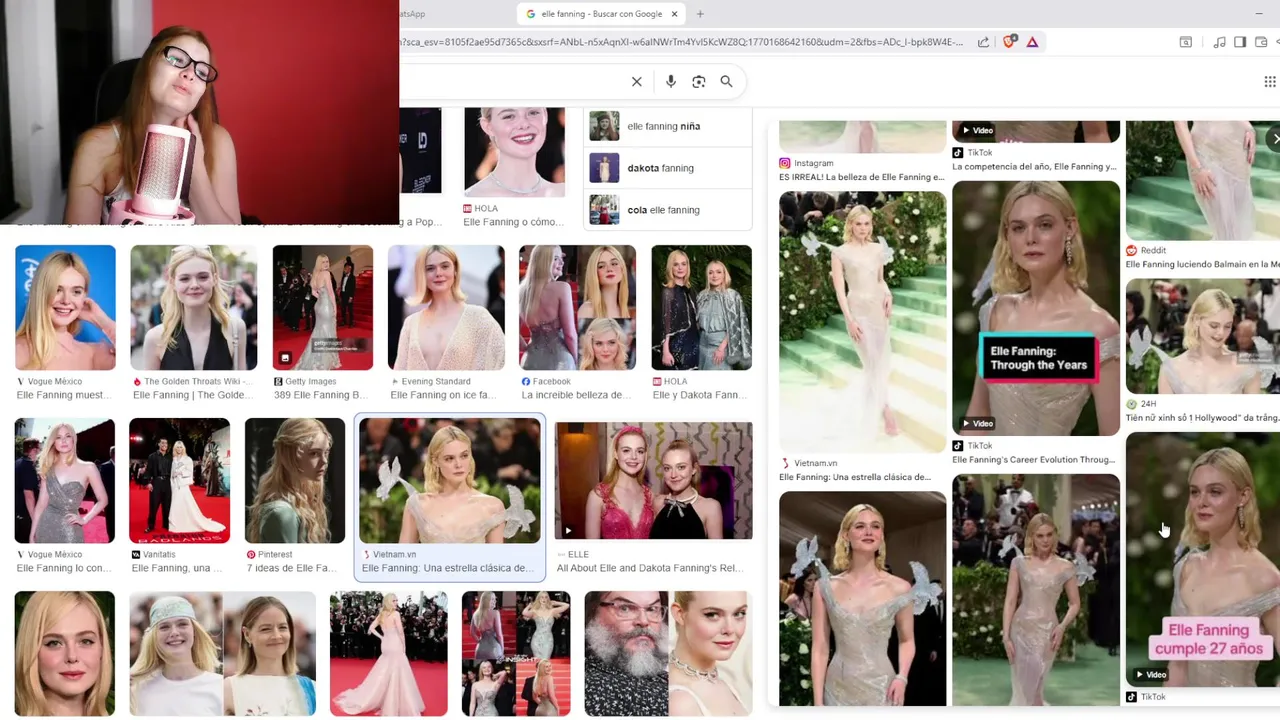Open the HOLA 'Elle Fanning o cómo...' top thumbnail
Screen dimensions: 1280x720
514,152
